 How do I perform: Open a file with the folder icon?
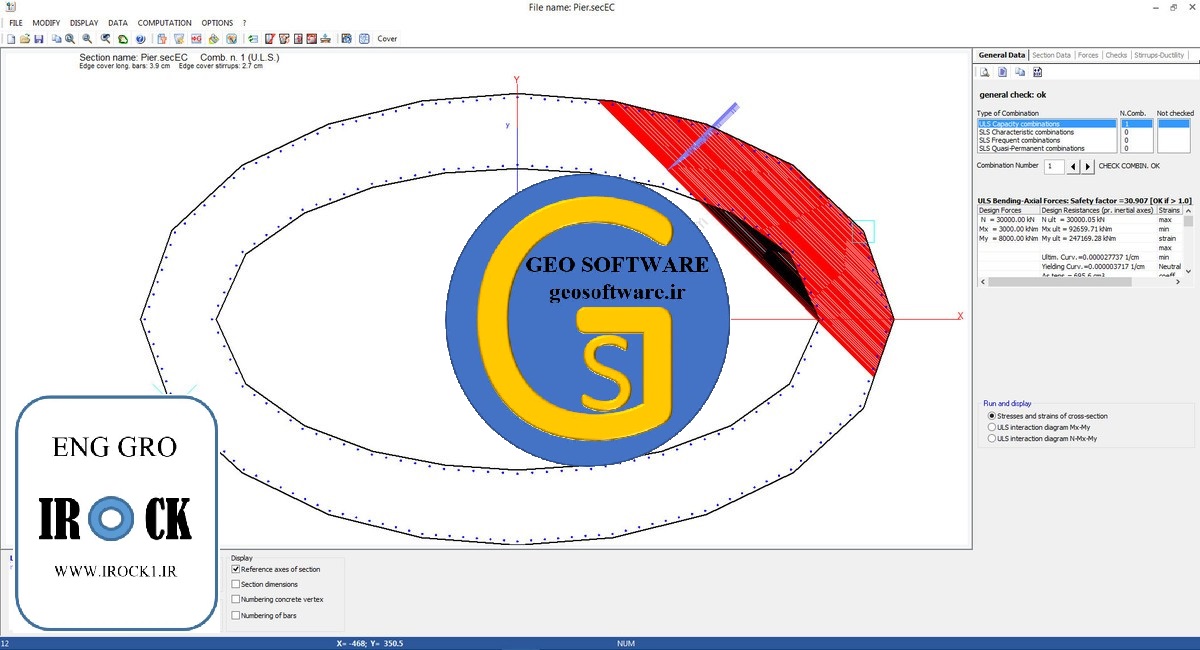[25, 39]
